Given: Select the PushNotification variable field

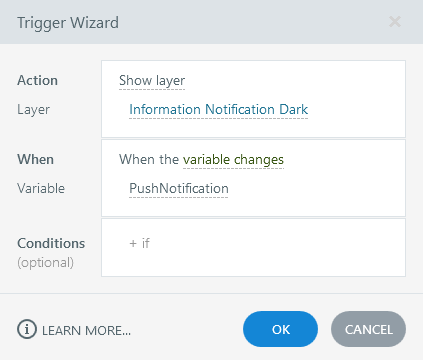Looking at the screenshot, I should coord(179,189).
